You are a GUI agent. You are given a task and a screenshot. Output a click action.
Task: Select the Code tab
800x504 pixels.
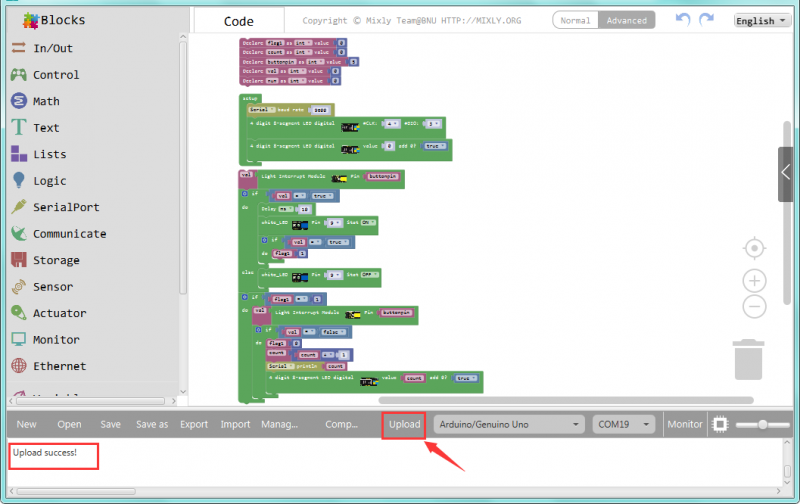pyautogui.click(x=238, y=21)
